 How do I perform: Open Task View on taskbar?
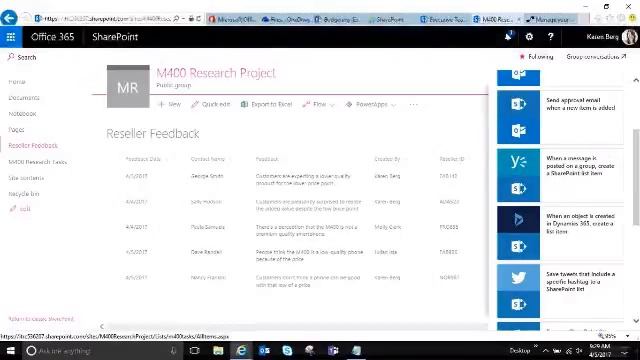(195, 351)
